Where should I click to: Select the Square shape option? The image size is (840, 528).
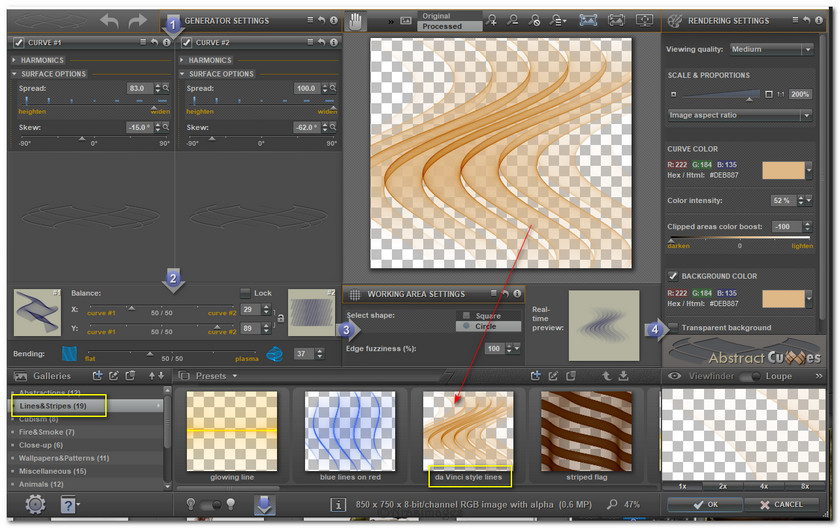click(x=488, y=315)
